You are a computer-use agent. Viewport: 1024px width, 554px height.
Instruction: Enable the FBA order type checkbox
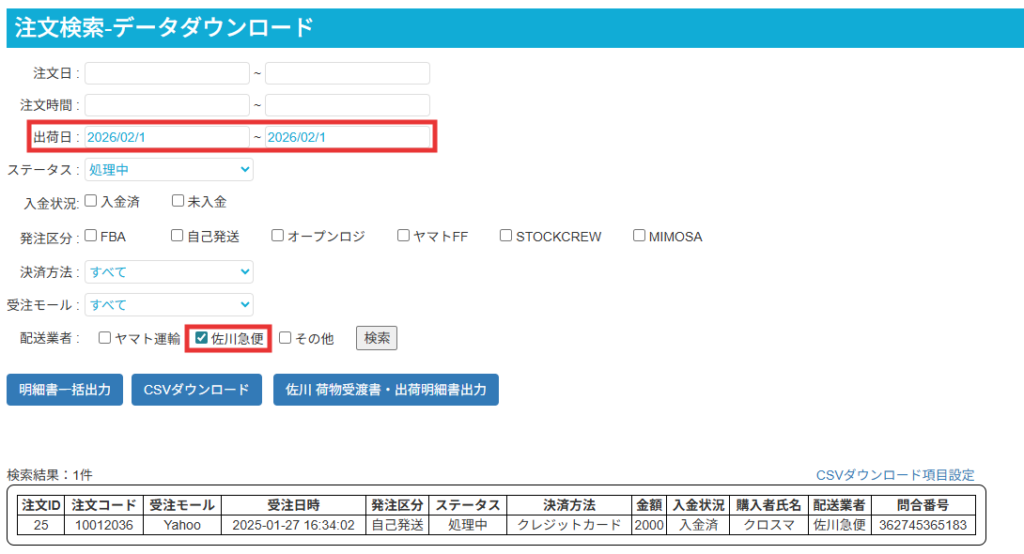pos(91,236)
